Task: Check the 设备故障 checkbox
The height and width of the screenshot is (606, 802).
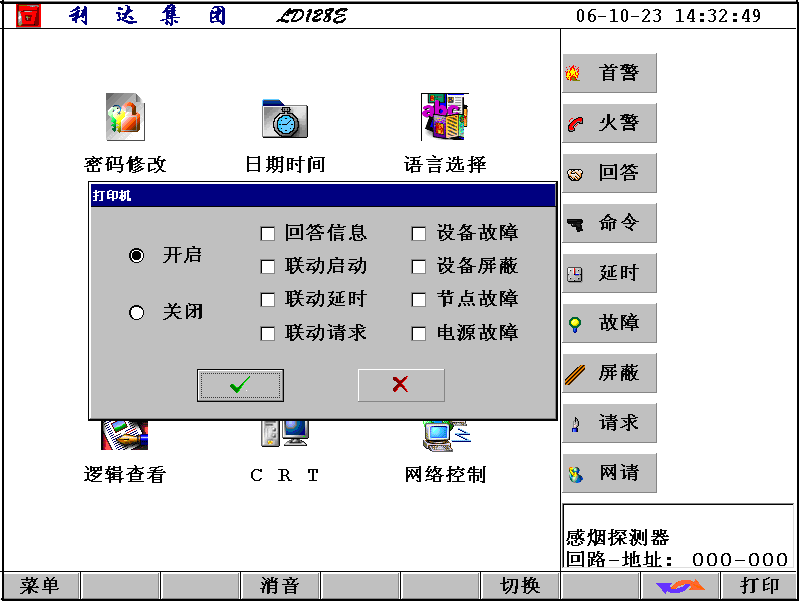Action: 419,234
